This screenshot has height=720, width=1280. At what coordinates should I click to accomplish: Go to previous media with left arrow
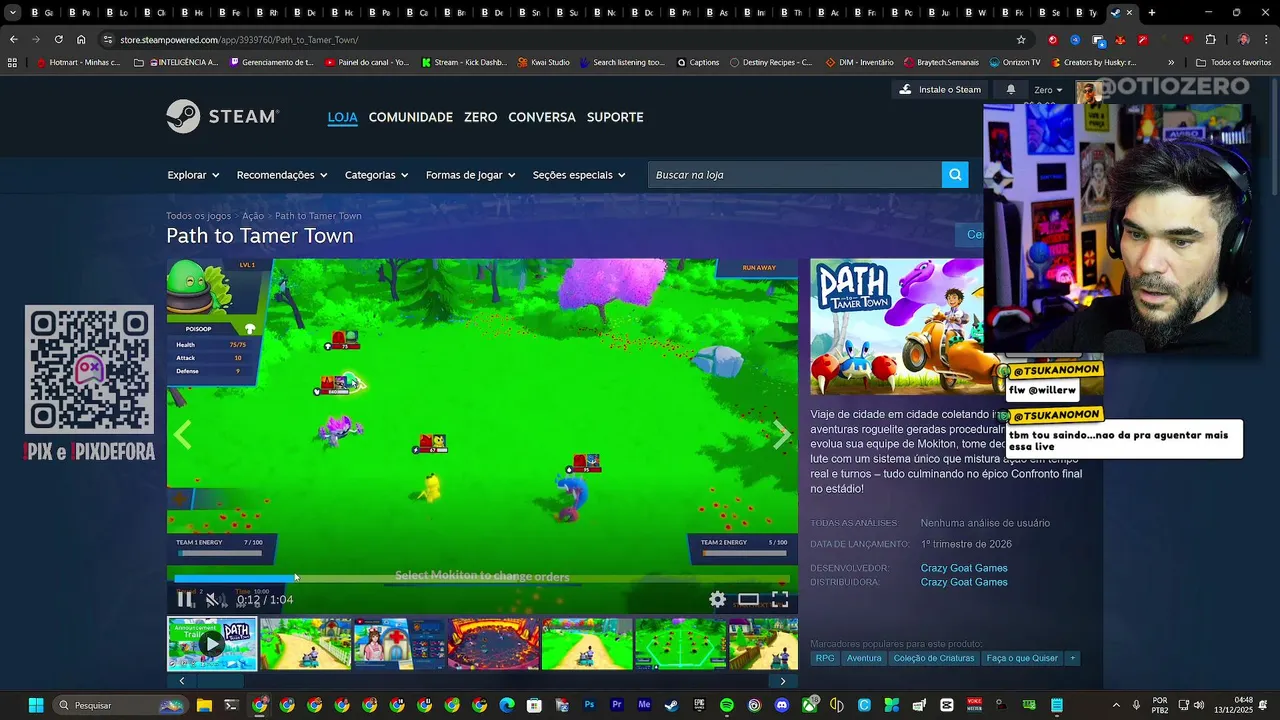click(x=183, y=434)
